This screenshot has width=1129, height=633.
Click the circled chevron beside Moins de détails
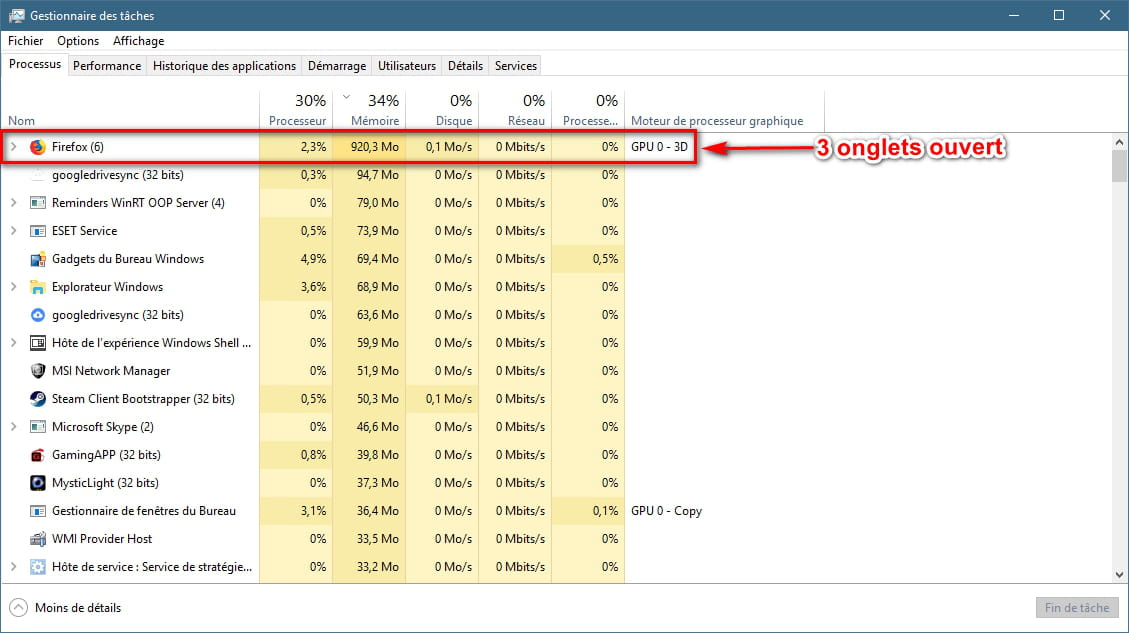coord(18,608)
